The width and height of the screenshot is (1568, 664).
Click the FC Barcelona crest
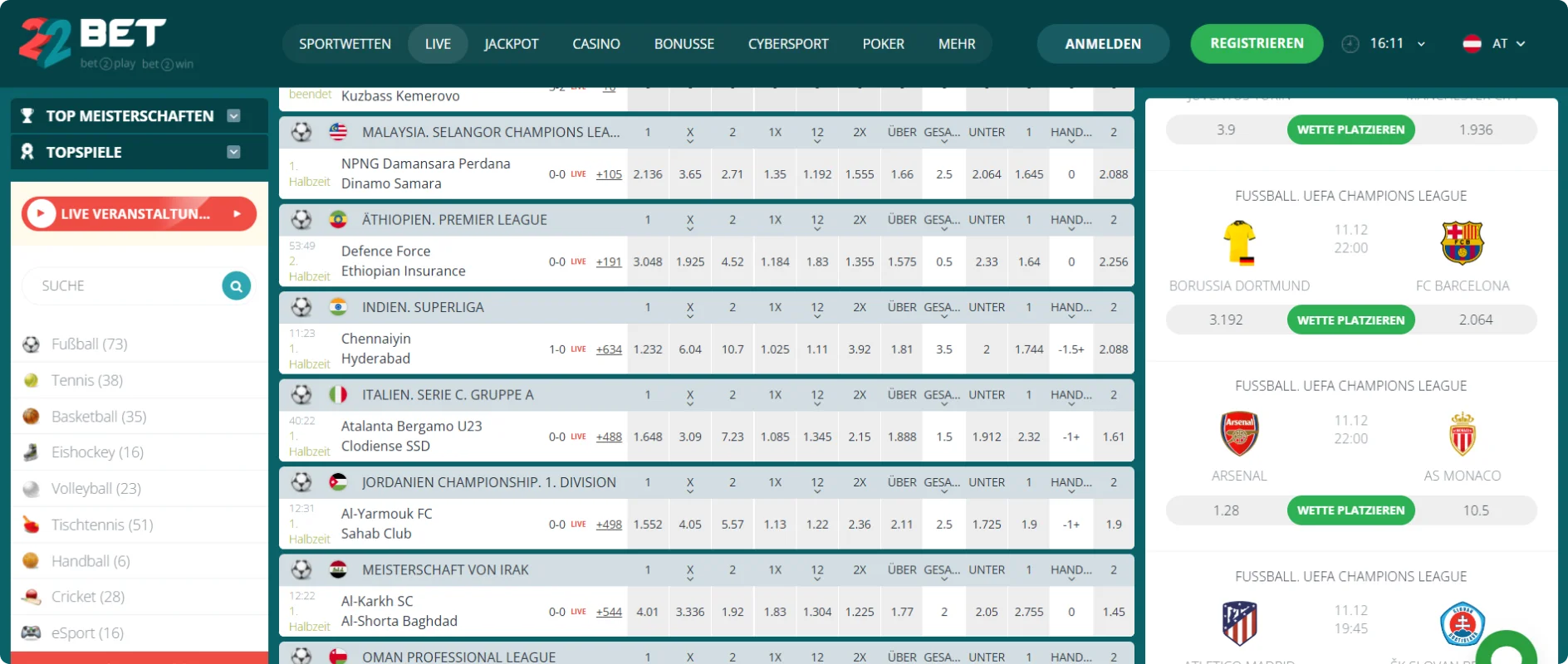[x=1463, y=242]
